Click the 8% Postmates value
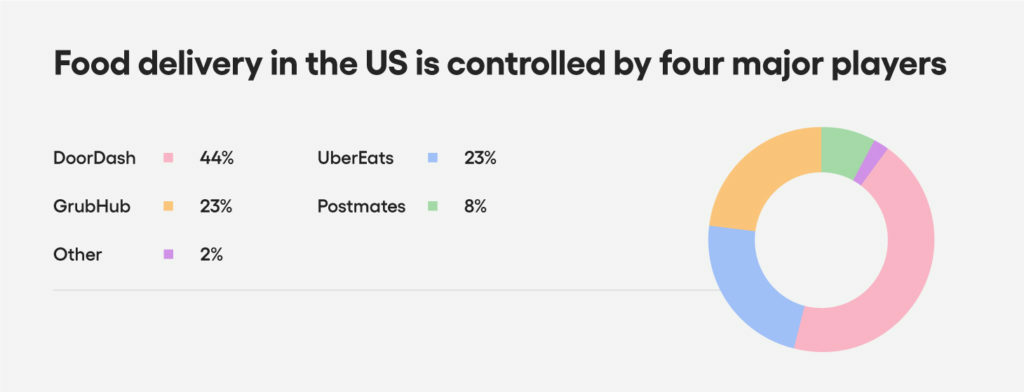The height and width of the screenshot is (392, 1024). 475,206
